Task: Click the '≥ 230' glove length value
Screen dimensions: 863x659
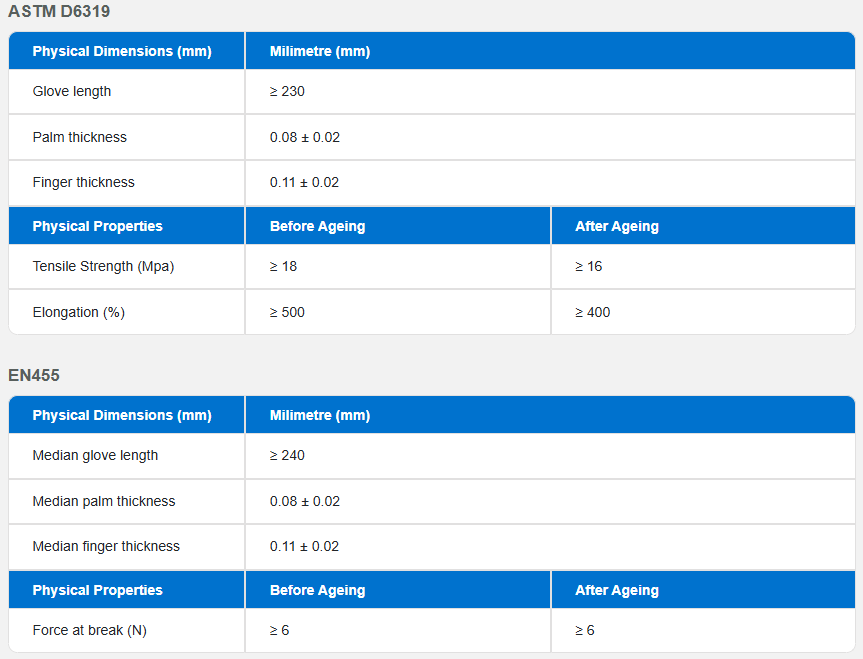Action: 287,91
